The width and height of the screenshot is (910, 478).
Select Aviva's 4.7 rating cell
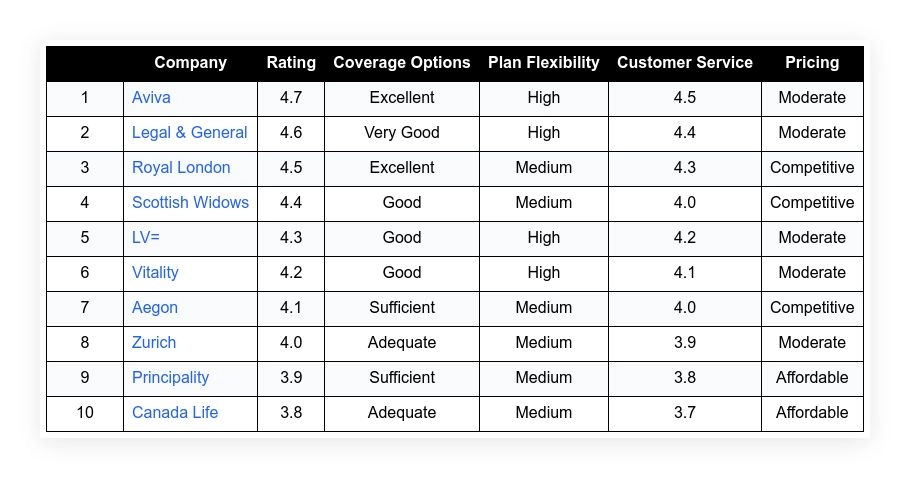click(x=291, y=97)
